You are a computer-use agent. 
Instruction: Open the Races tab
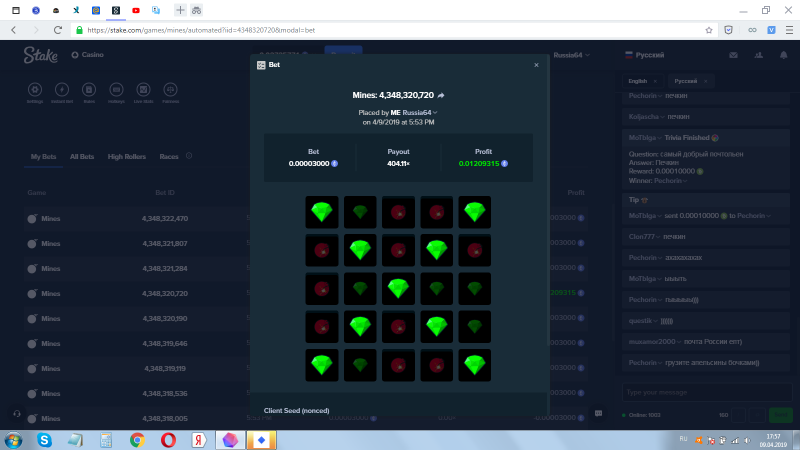tap(169, 157)
